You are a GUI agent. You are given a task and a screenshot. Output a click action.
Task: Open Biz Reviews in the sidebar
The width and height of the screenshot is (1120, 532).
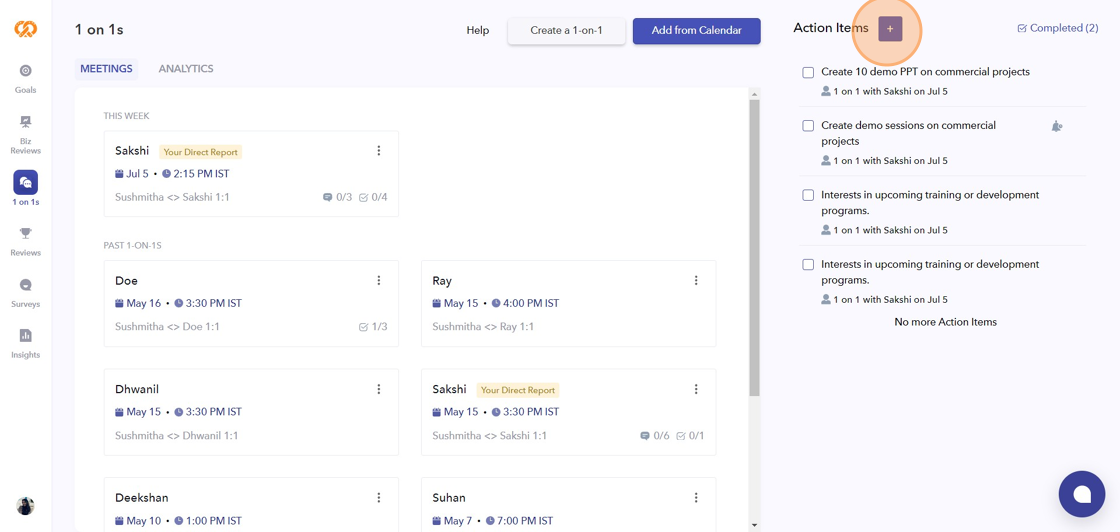26,135
